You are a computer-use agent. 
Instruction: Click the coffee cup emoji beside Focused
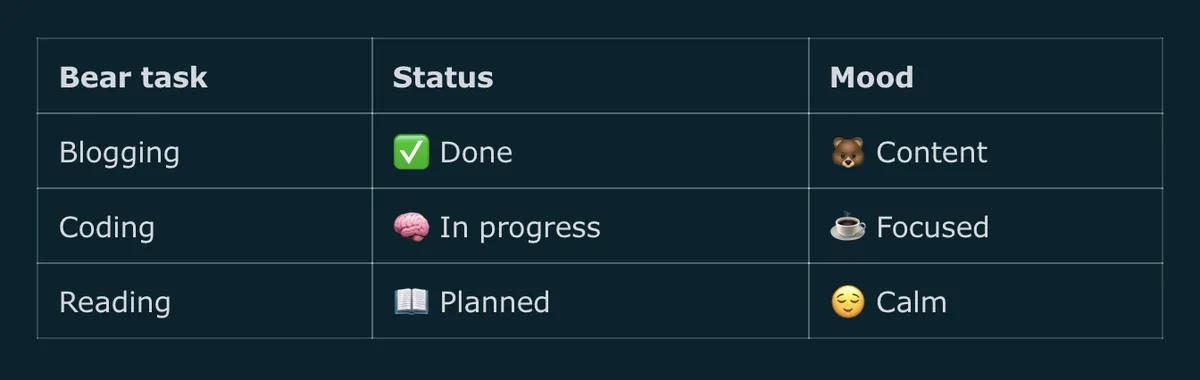pyautogui.click(x=848, y=227)
